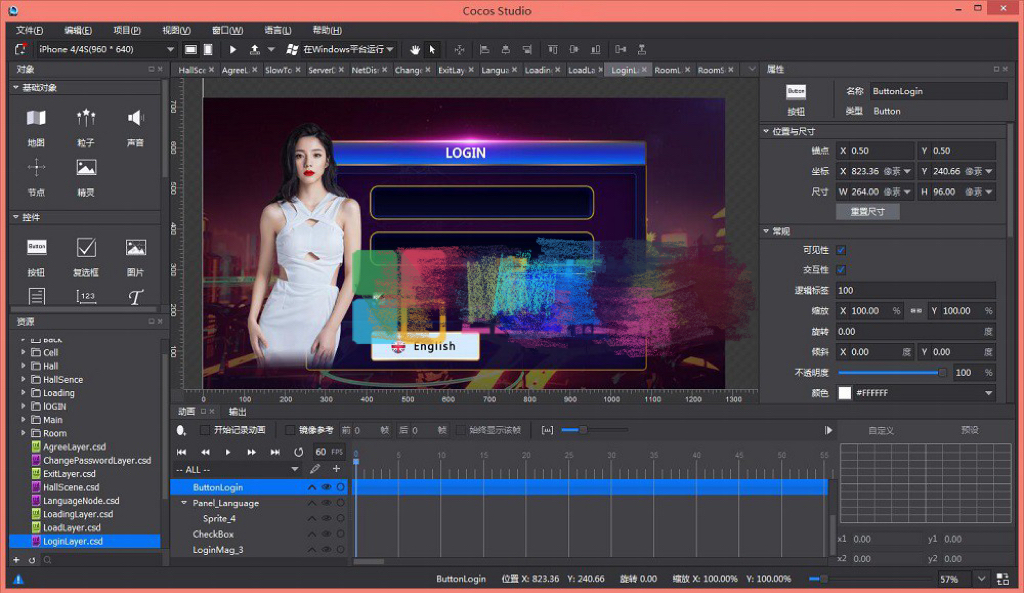Switch to the HallScene document tab
The height and width of the screenshot is (593, 1024).
[x=191, y=70]
